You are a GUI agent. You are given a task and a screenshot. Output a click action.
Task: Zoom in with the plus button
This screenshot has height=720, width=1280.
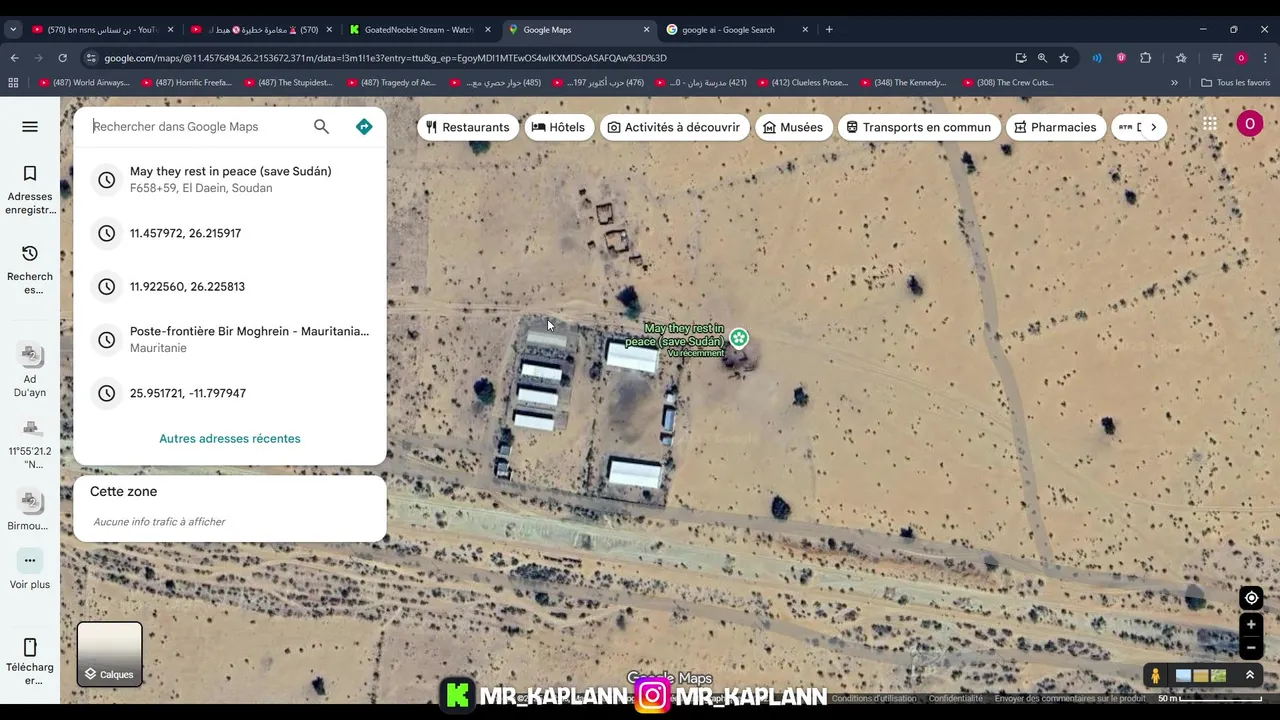click(1251, 625)
